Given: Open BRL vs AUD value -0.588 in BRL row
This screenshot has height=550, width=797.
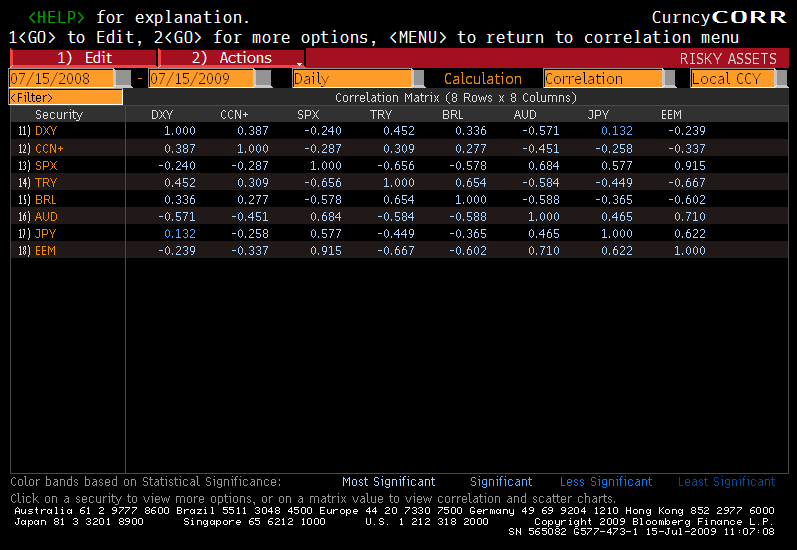Looking at the screenshot, I should click(x=540, y=200).
